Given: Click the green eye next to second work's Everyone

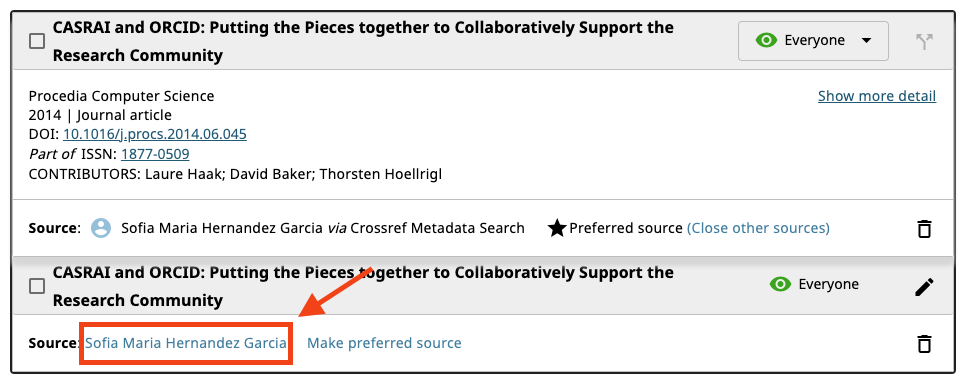Looking at the screenshot, I should (780, 284).
